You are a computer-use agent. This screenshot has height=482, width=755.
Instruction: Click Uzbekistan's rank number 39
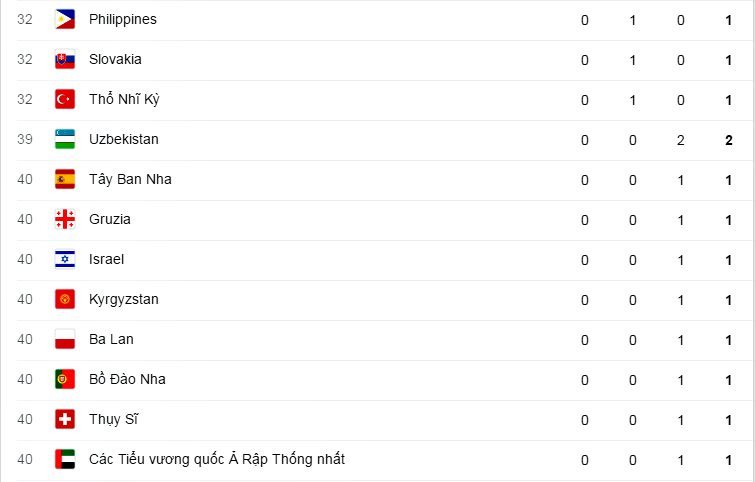25,139
